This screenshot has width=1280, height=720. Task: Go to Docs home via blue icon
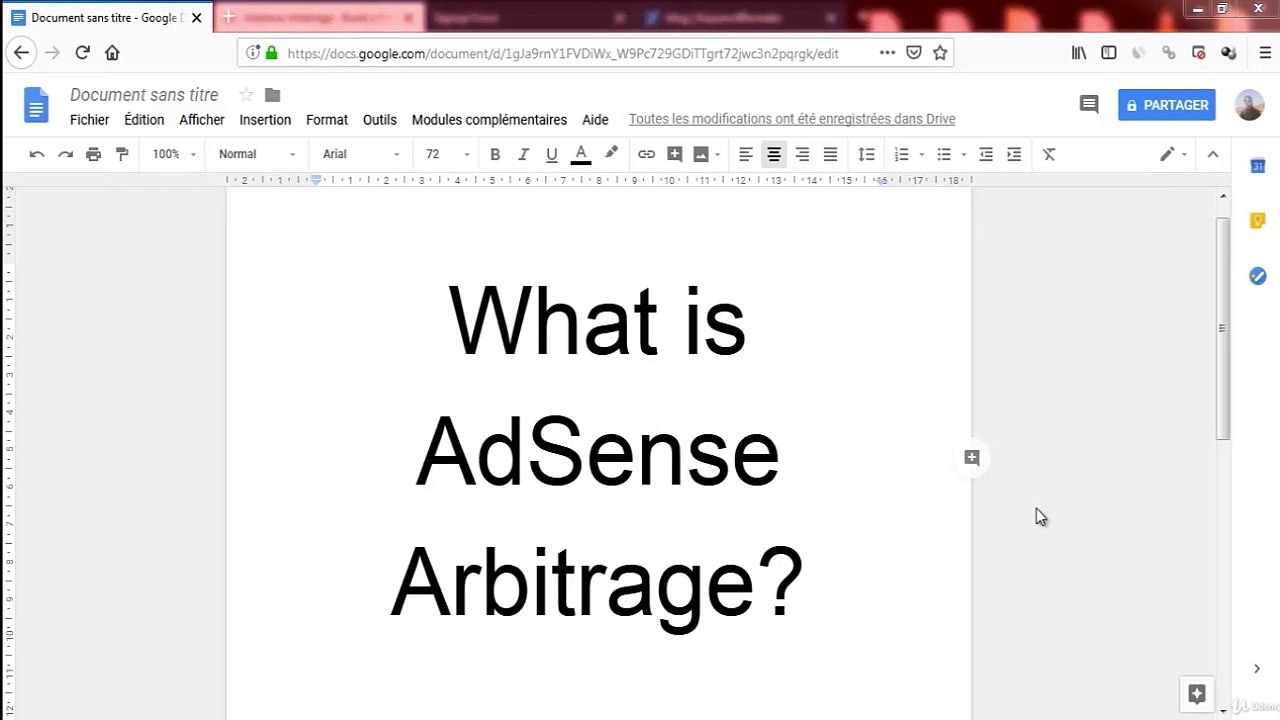coord(36,105)
